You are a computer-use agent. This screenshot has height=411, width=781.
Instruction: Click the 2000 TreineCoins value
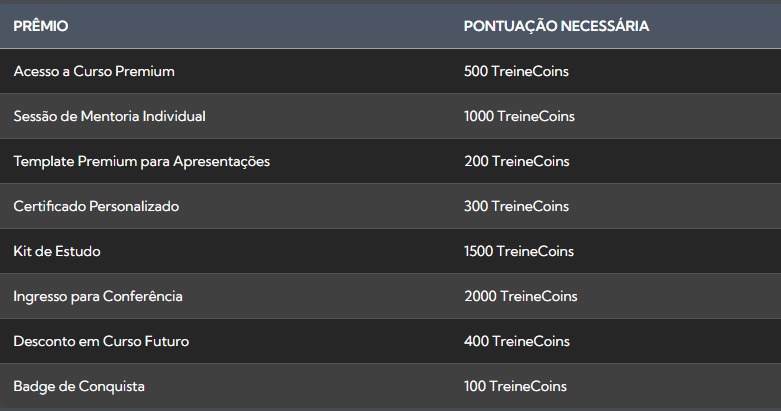tap(520, 296)
